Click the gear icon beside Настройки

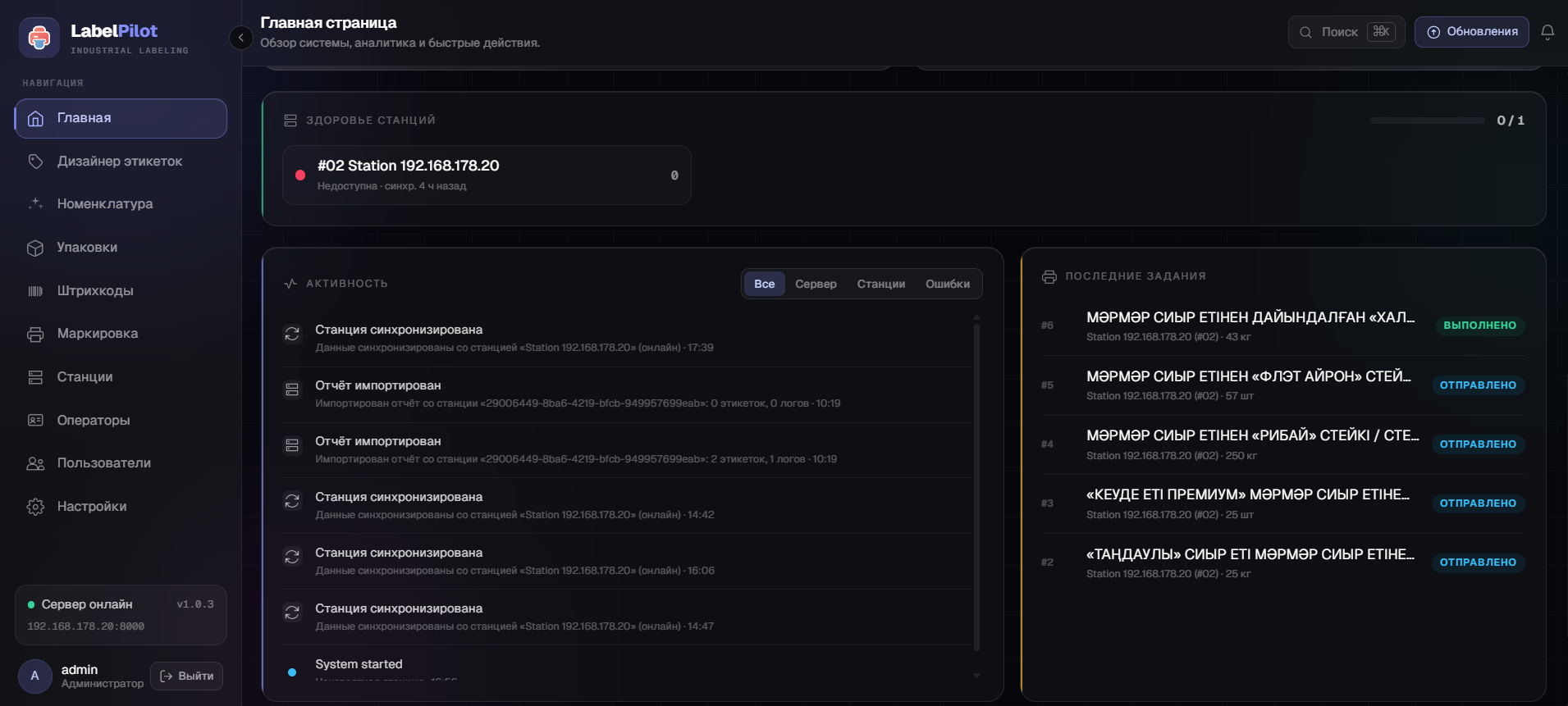pos(35,507)
